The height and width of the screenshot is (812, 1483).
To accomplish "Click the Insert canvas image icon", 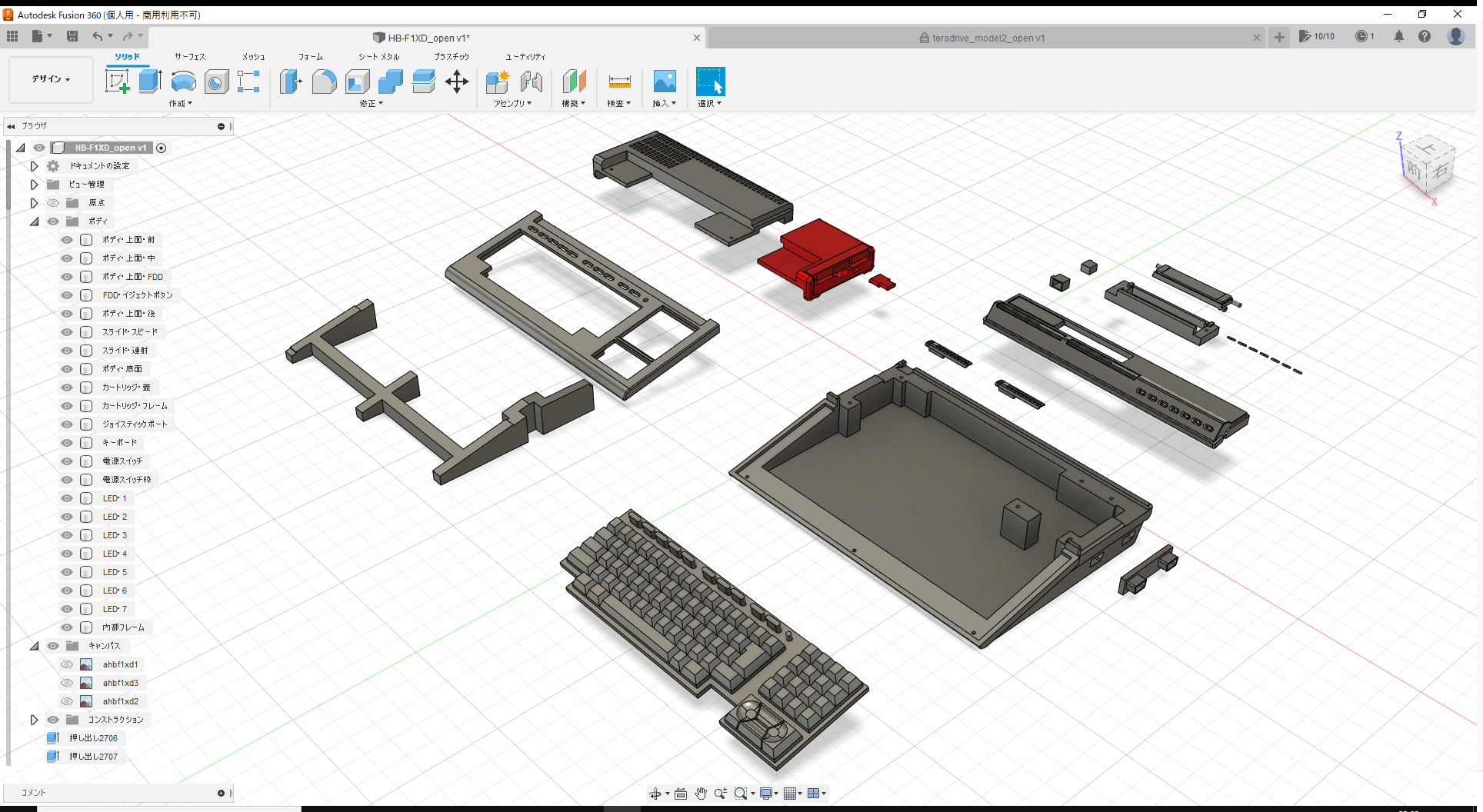I will pyautogui.click(x=664, y=81).
